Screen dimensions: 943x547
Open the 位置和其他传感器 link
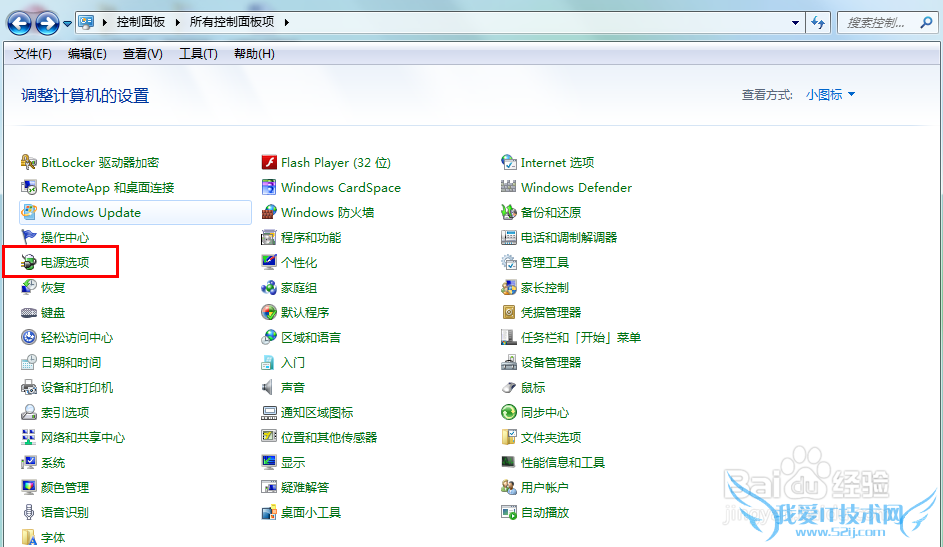329,438
